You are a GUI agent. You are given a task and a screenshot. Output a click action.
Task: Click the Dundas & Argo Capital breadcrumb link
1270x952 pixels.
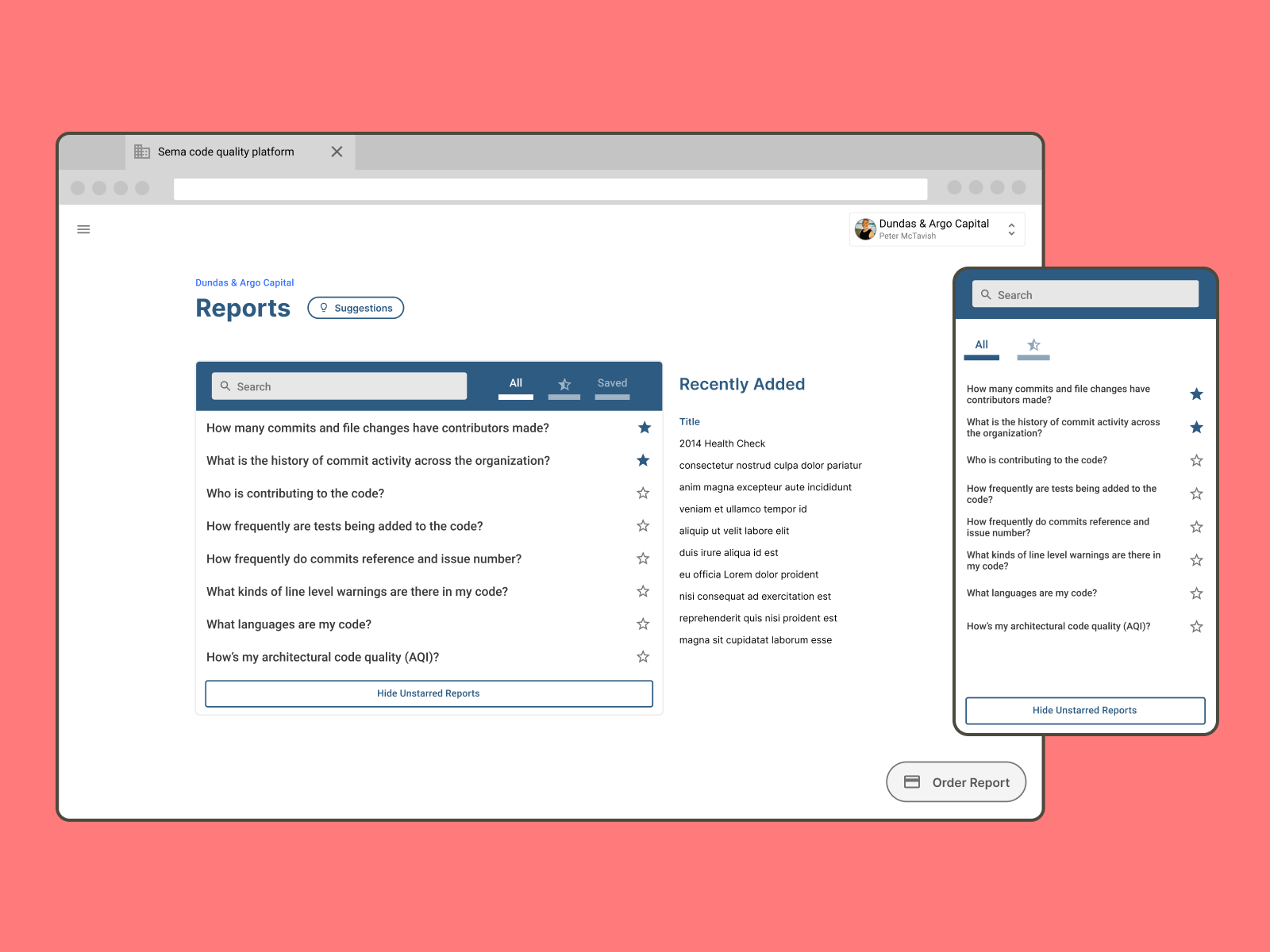click(x=244, y=282)
